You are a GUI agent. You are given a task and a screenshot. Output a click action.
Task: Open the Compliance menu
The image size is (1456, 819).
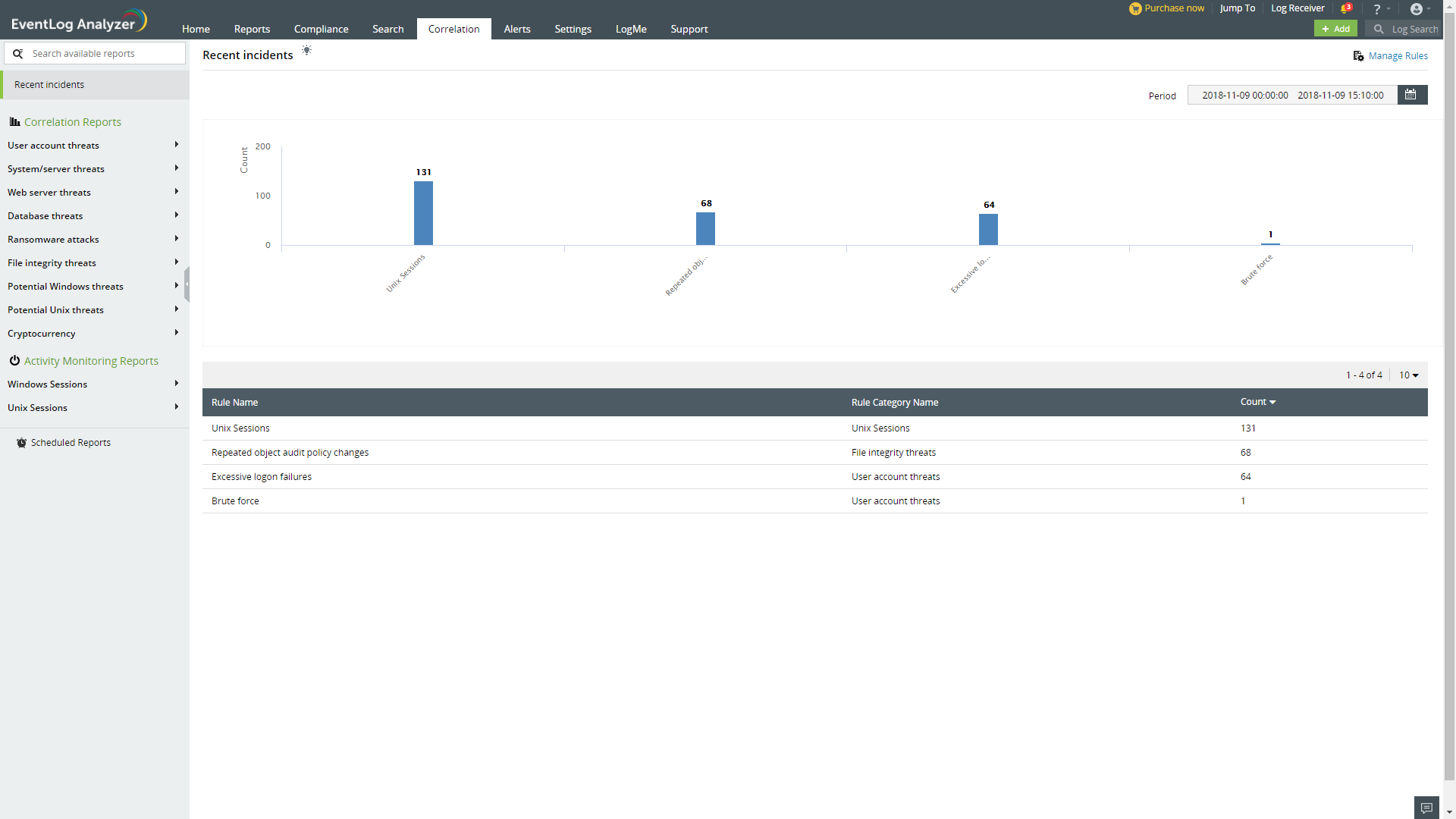pos(321,29)
